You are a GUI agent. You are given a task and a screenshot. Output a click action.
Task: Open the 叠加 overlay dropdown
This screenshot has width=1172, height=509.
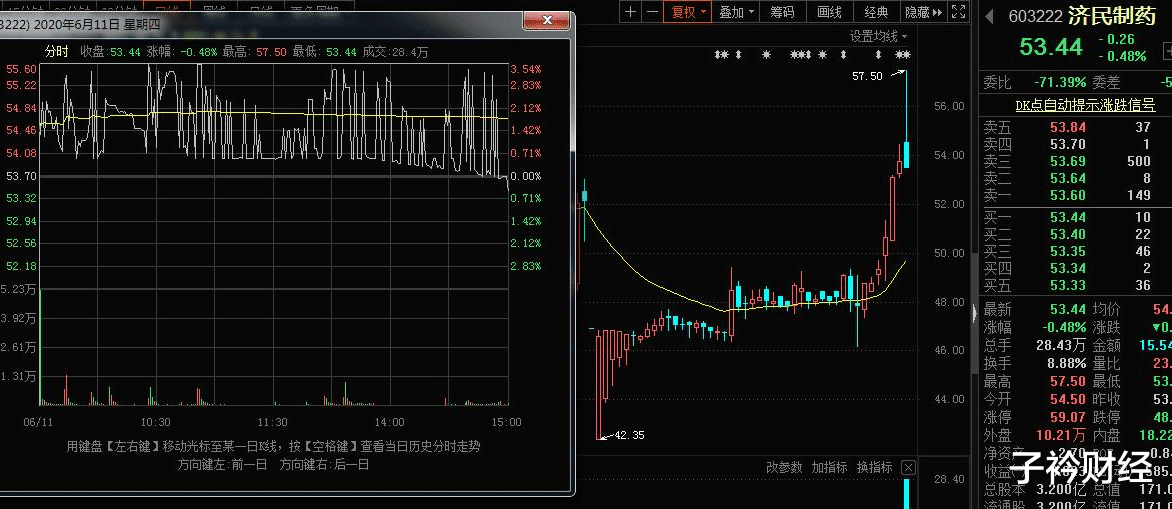tap(736, 11)
